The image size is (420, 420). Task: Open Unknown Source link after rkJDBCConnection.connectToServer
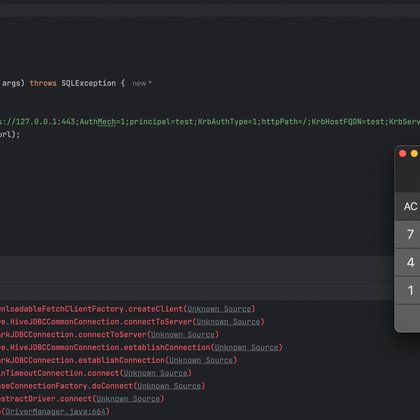[183, 334]
